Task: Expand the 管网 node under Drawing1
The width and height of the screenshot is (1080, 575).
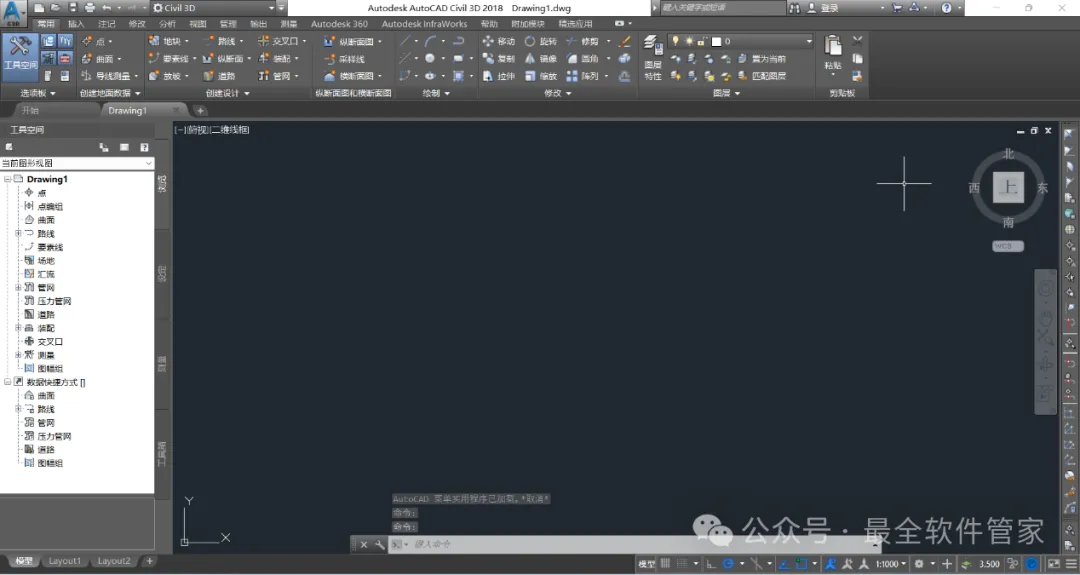Action: (19, 287)
